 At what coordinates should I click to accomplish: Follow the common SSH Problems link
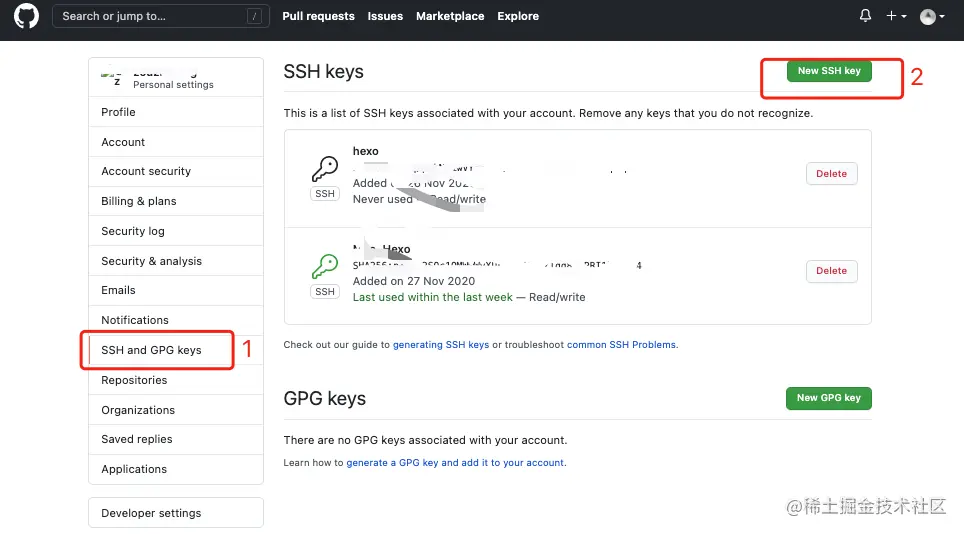pyautogui.click(x=621, y=345)
